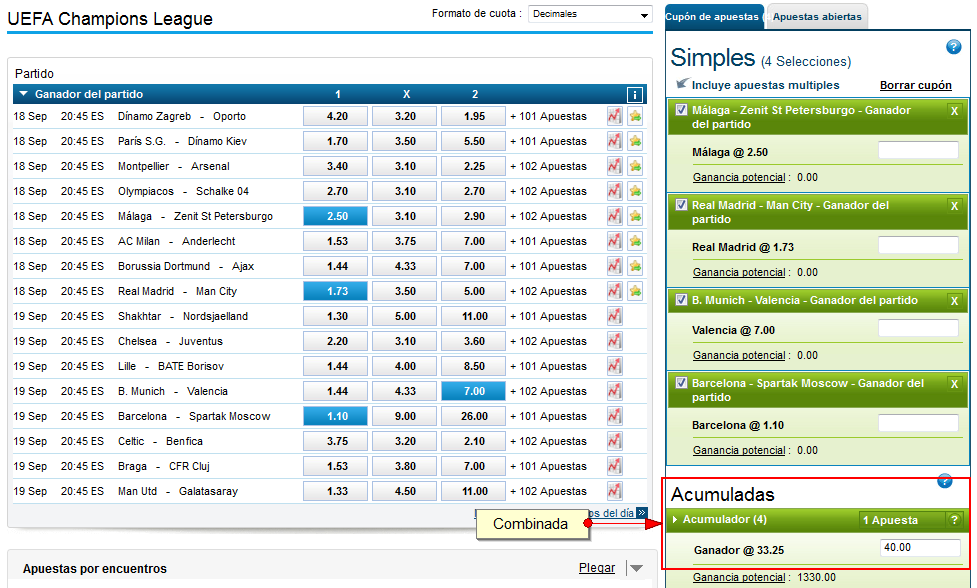The height and width of the screenshot is (588, 977).
Task: Select draw odds 9.00 for Barcelona - Spartak Moscow
Action: pos(404,416)
